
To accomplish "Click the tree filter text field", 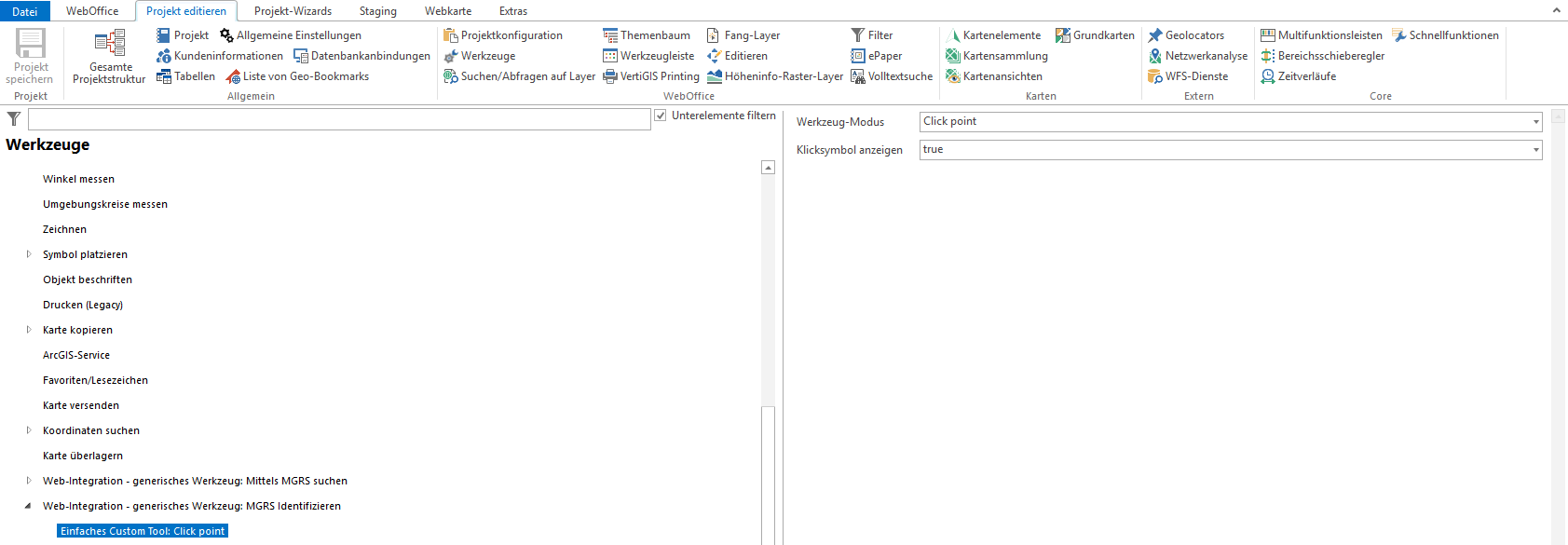I will [339, 118].
